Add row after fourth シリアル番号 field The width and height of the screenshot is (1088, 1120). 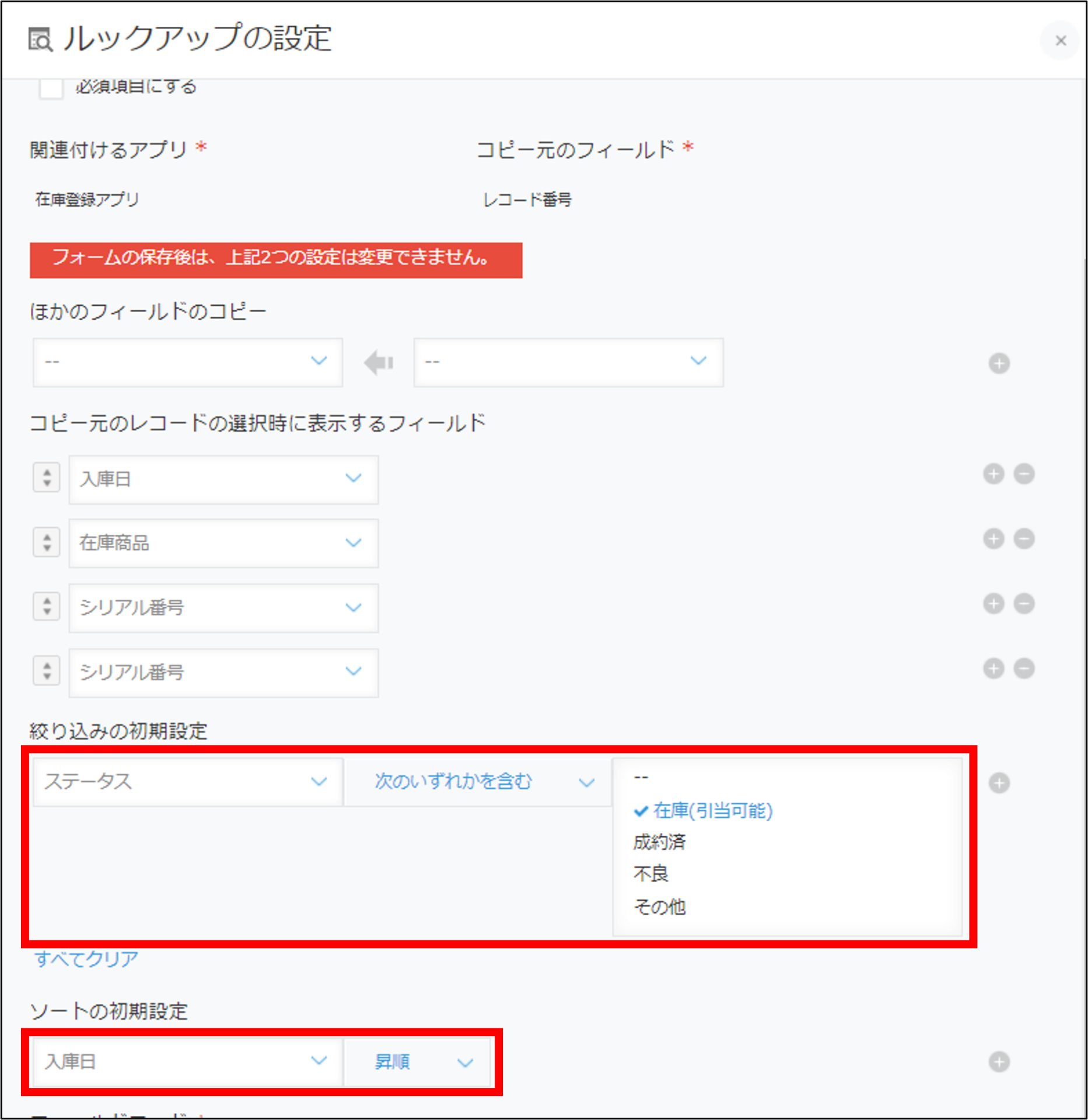[x=993, y=668]
